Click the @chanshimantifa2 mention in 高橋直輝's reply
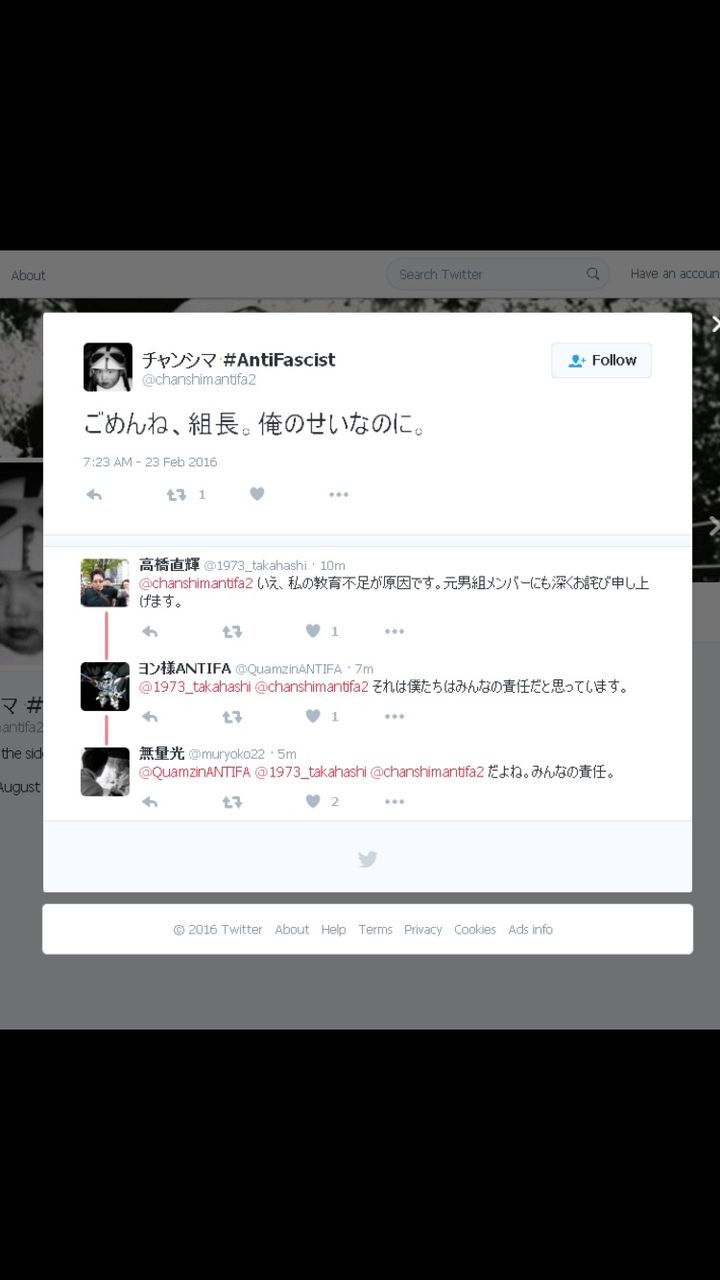Image resolution: width=720 pixels, height=1280 pixels. 196,584
